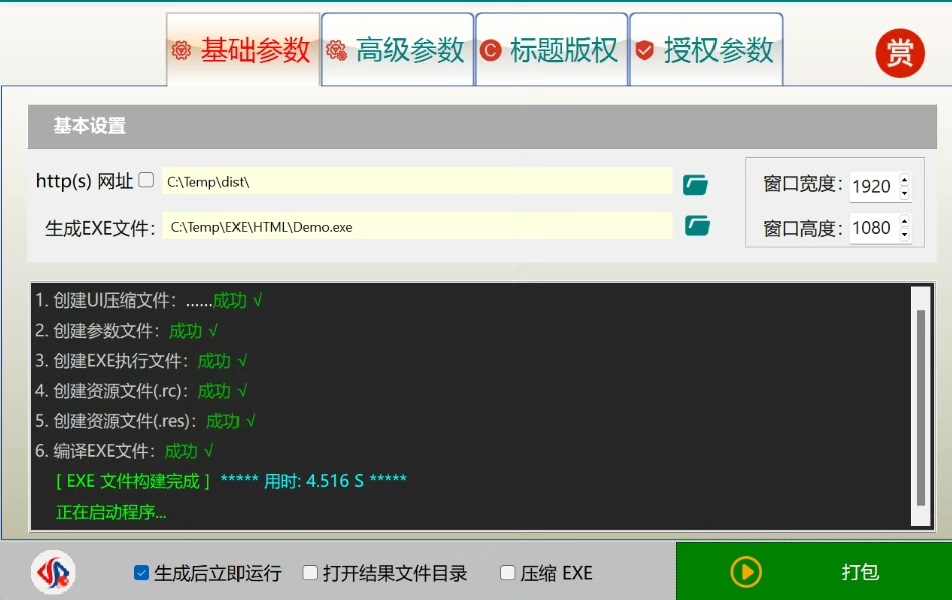Click the shield icon on the 授权参数 tab

645,50
